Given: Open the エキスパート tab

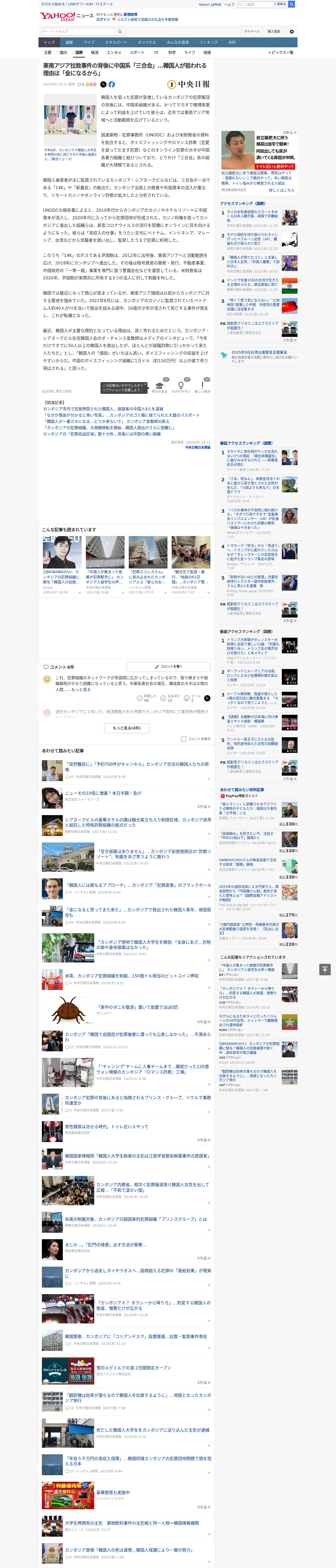Looking at the screenshot, I should tap(116, 43).
